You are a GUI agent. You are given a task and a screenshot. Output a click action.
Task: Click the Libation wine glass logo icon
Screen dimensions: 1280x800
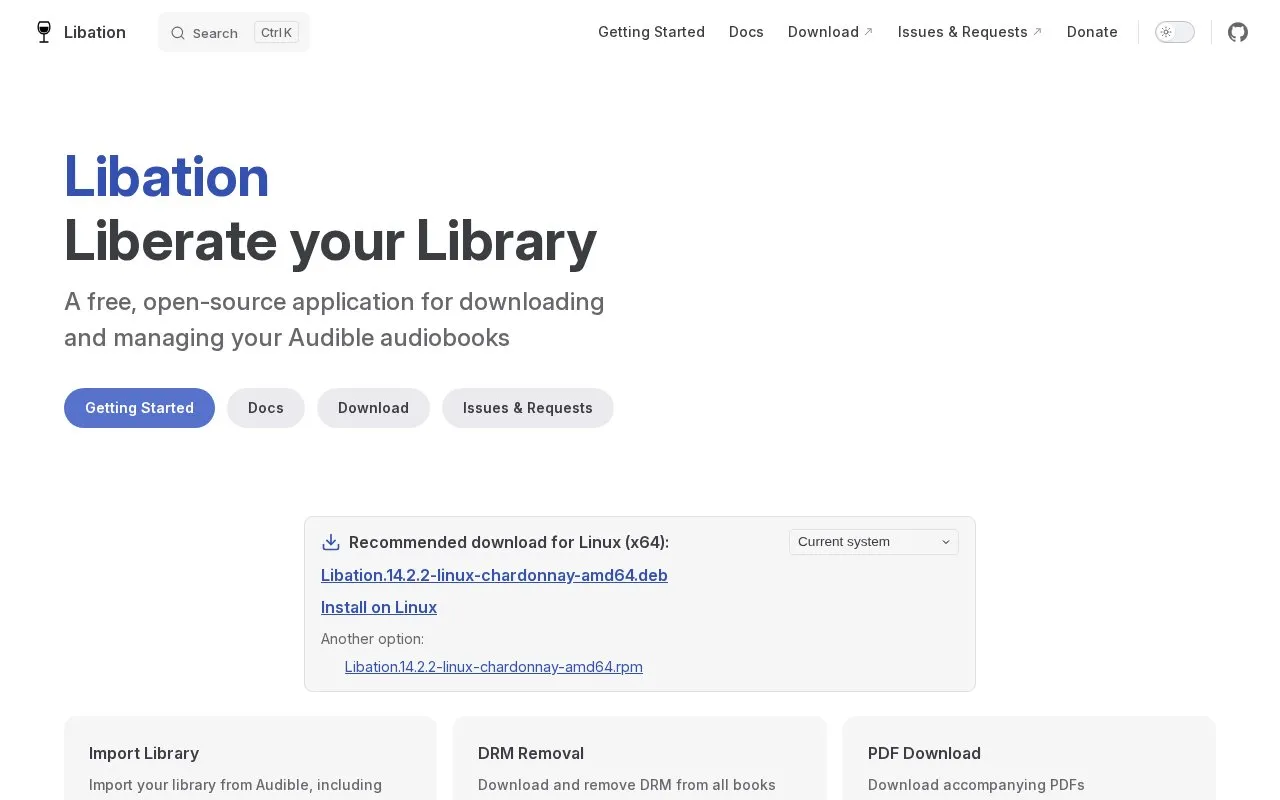[43, 32]
